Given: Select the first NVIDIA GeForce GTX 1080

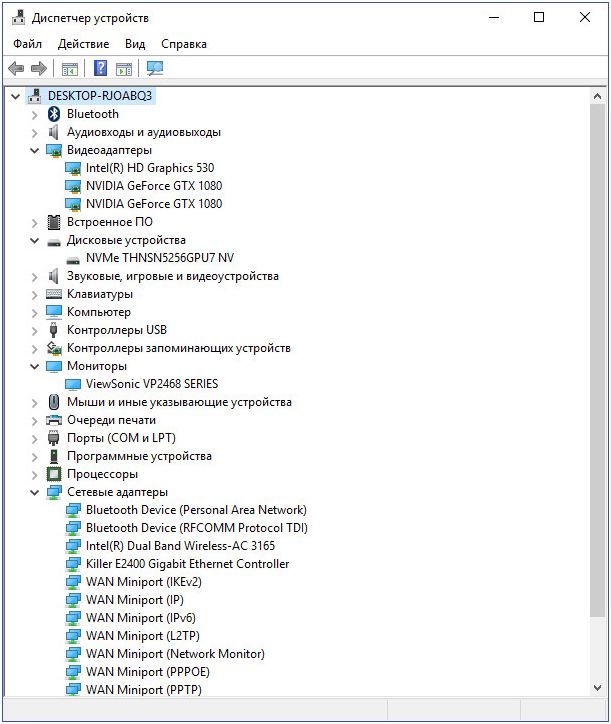Looking at the screenshot, I should tap(154, 186).
